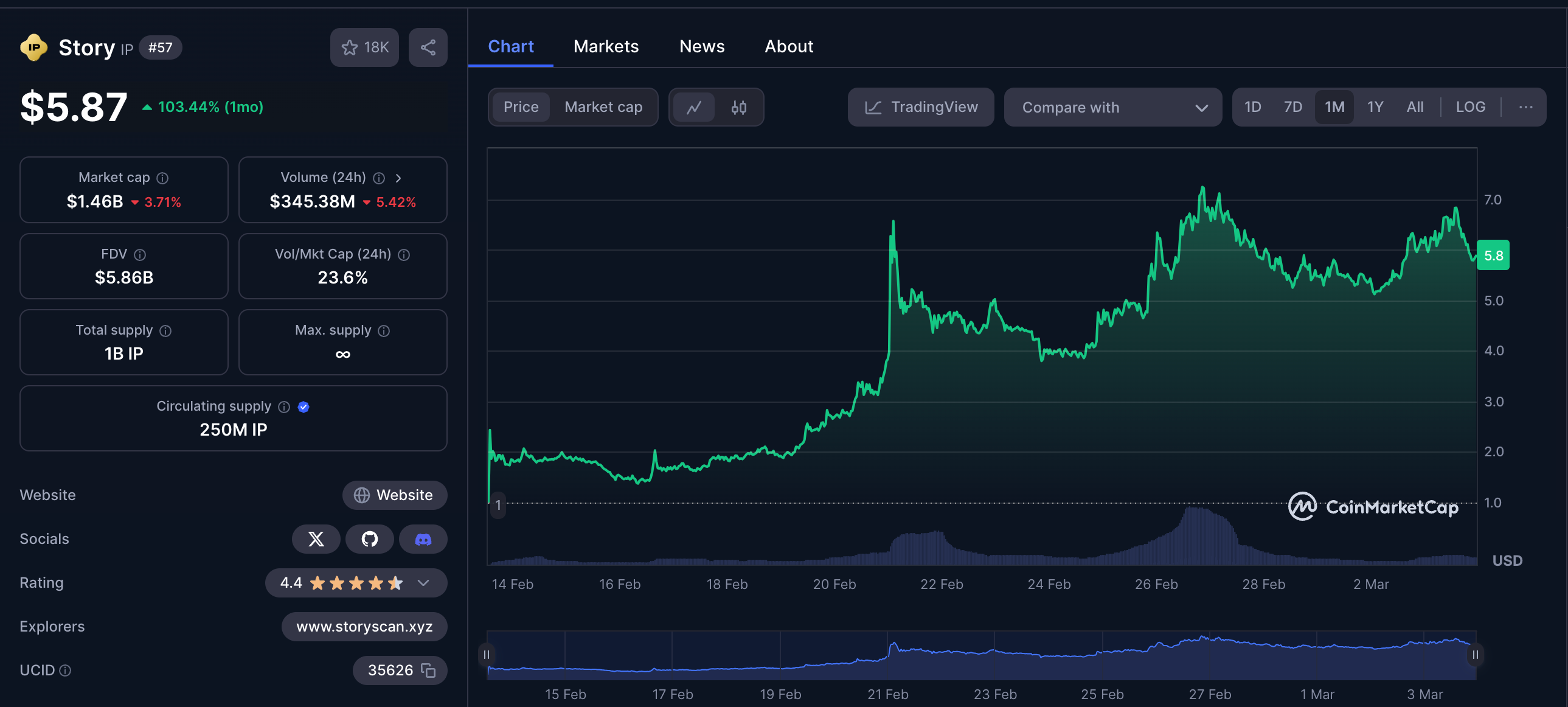1568x707 pixels.
Task: Click the 5.8 current price label
Action: [x=1493, y=255]
